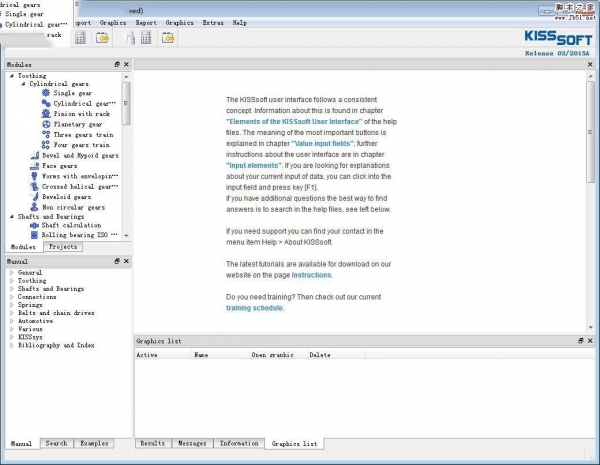
Task: Select Various label in the Manual tree
Action: pos(30,329)
